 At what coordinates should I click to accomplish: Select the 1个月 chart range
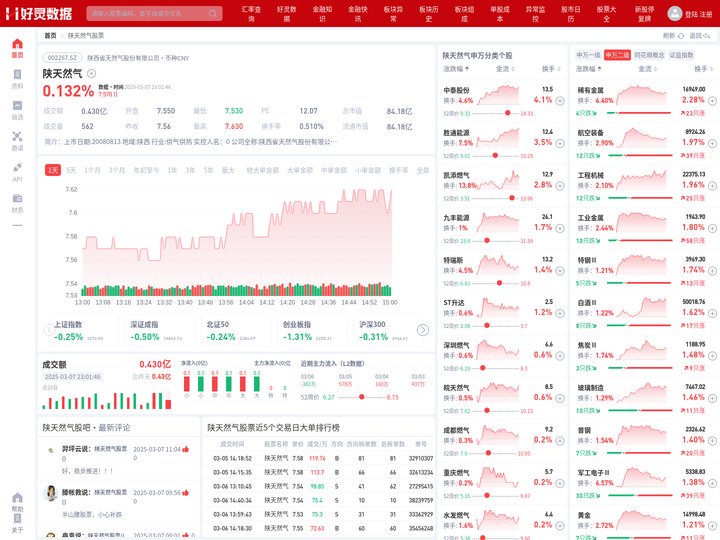click(92, 170)
